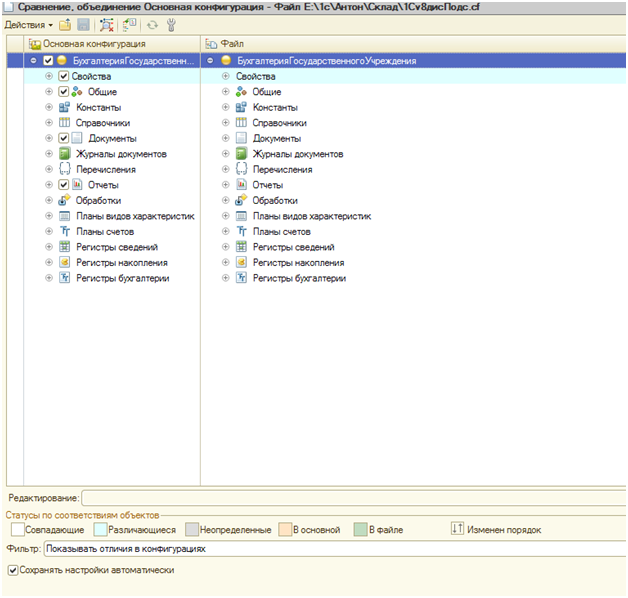The image size is (628, 598).
Task: Click the object matching settings toolbar icon
Action: 107,25
